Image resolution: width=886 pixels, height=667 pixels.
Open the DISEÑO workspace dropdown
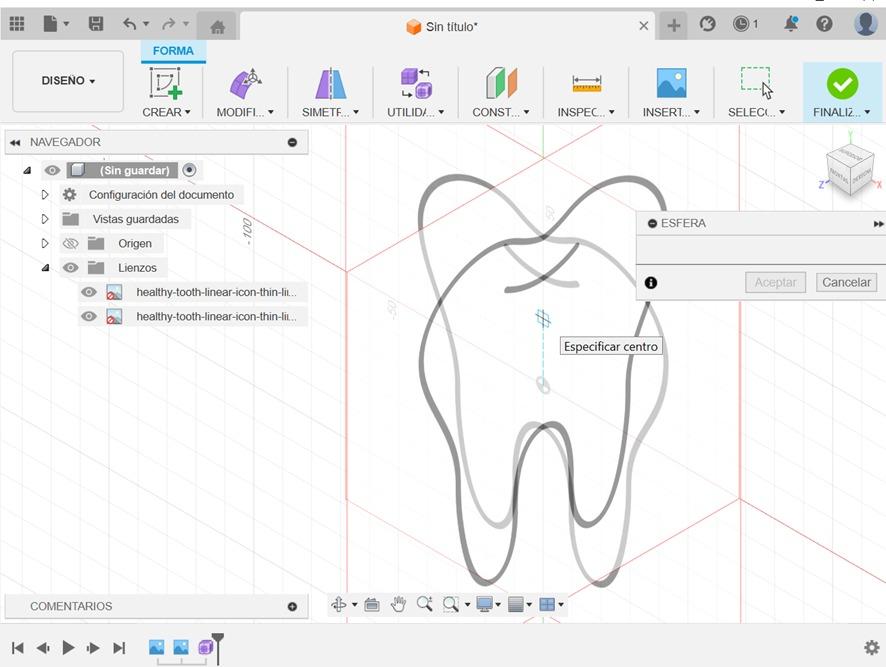(x=68, y=81)
